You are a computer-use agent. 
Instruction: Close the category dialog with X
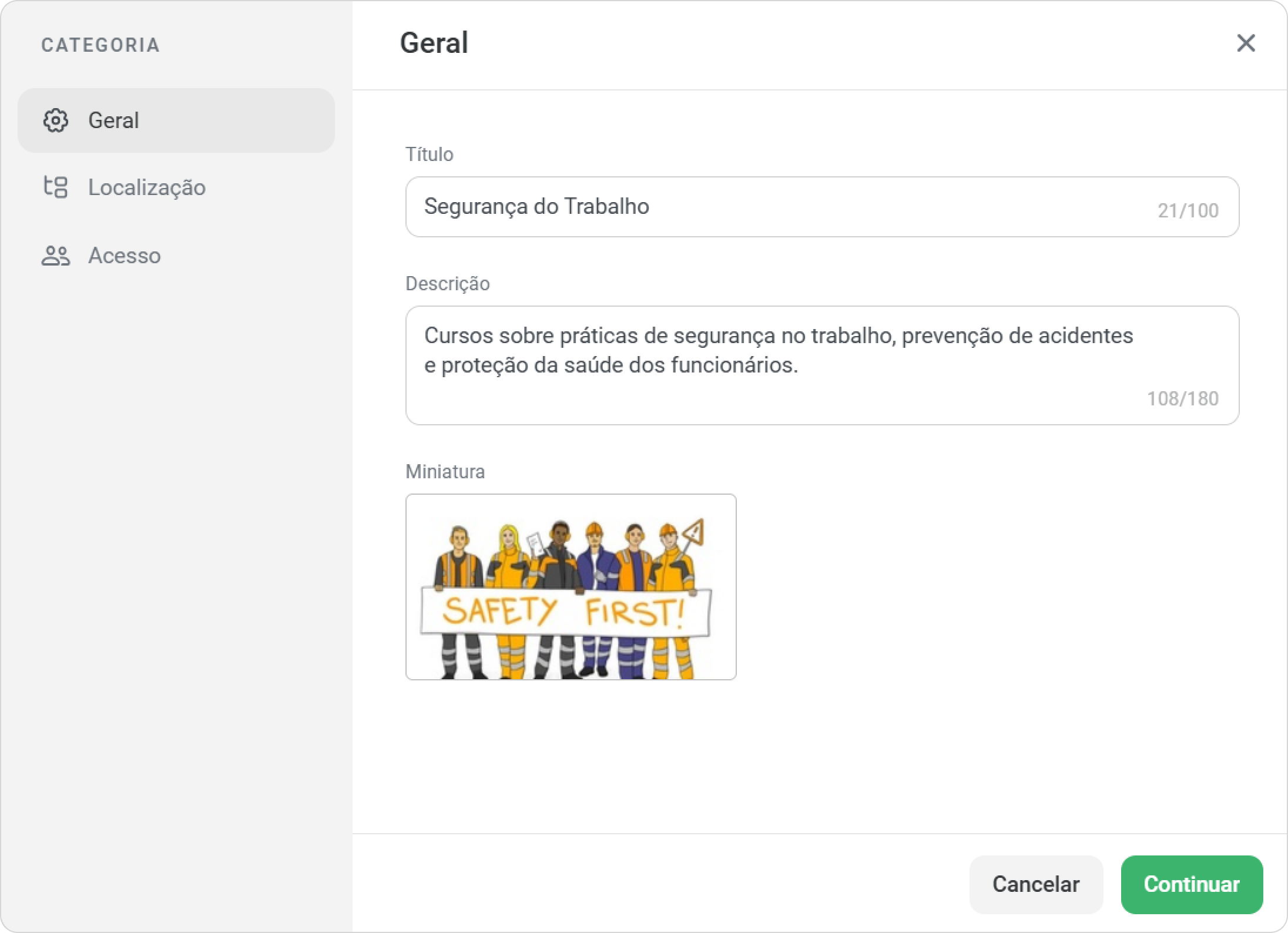pyautogui.click(x=1246, y=43)
